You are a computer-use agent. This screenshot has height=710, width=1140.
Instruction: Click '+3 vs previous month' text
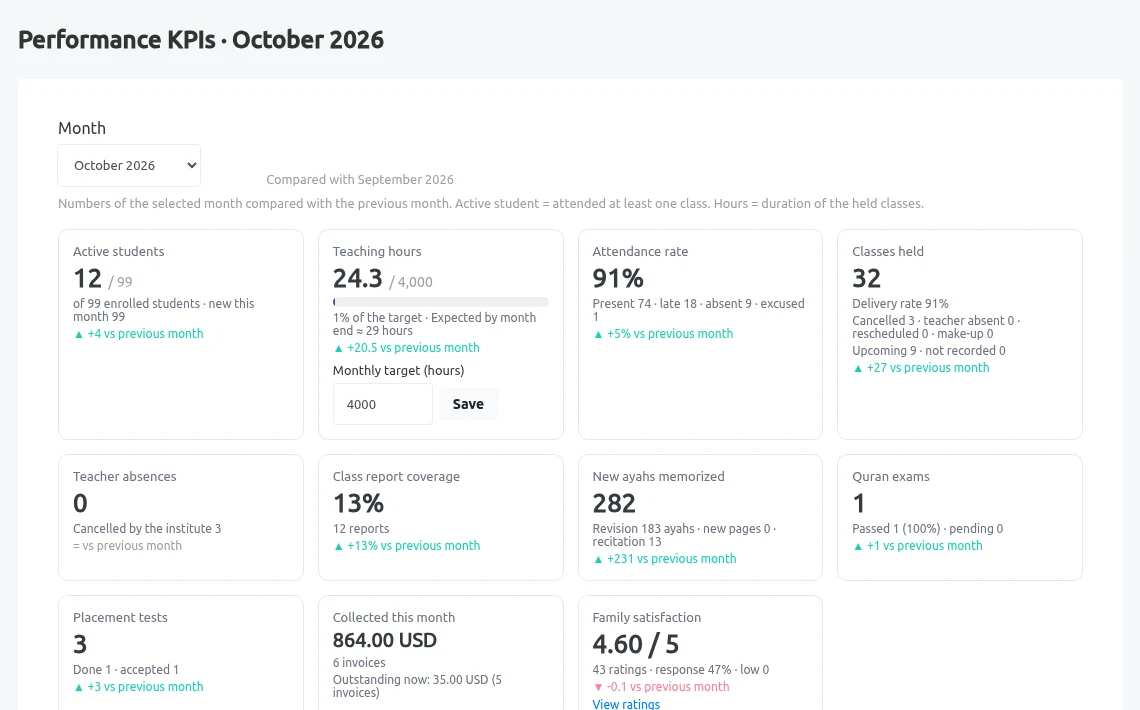click(139, 687)
